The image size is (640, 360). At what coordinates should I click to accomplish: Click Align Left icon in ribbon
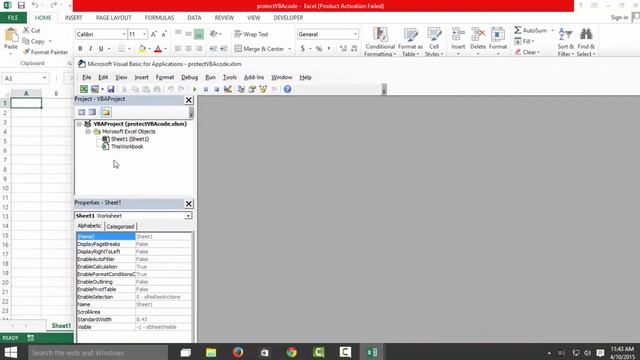[x=178, y=49]
